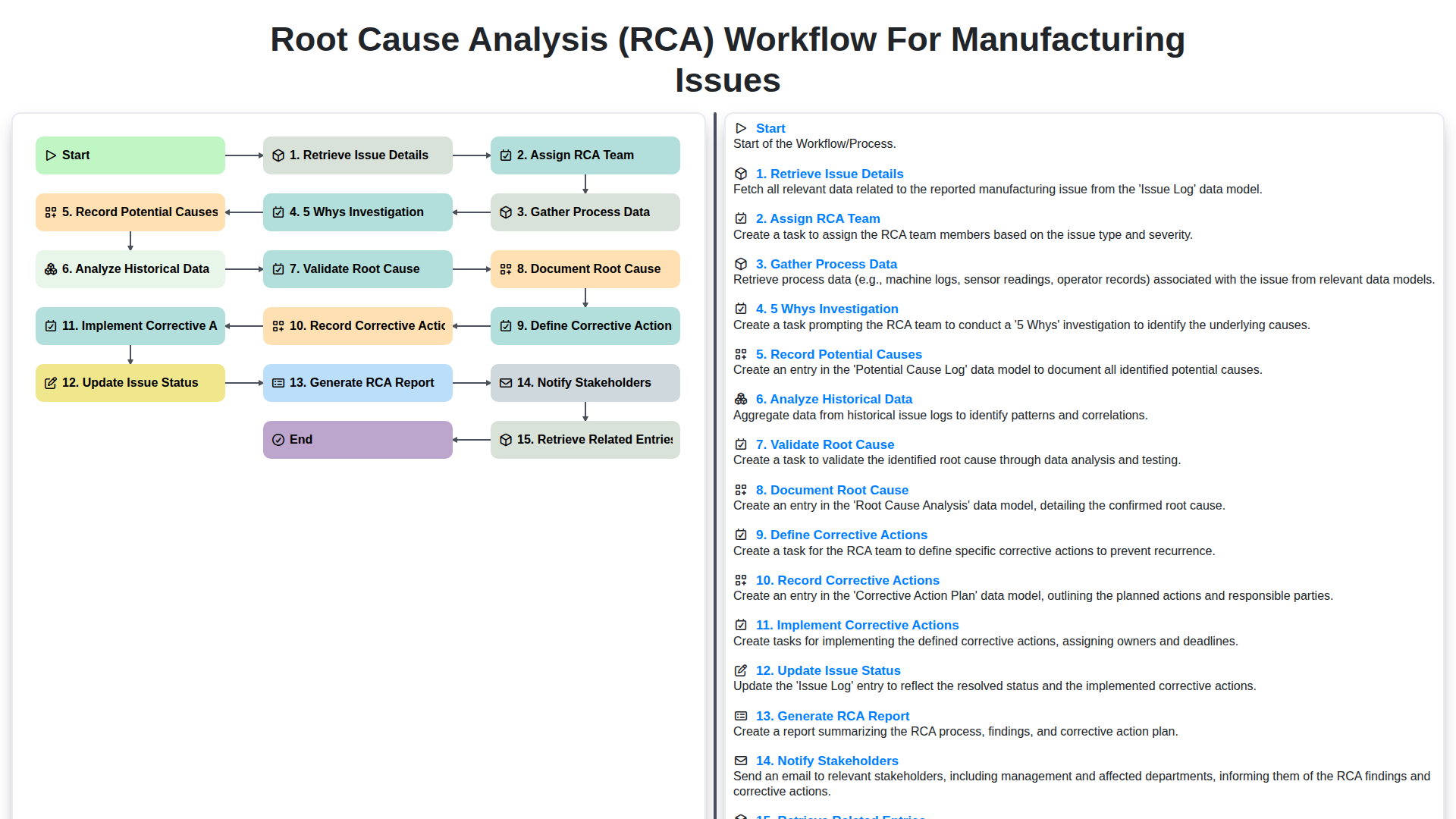Viewport: 1456px width, 819px height.
Task: Click the grid icon on Record Potential Causes
Action: [50, 212]
